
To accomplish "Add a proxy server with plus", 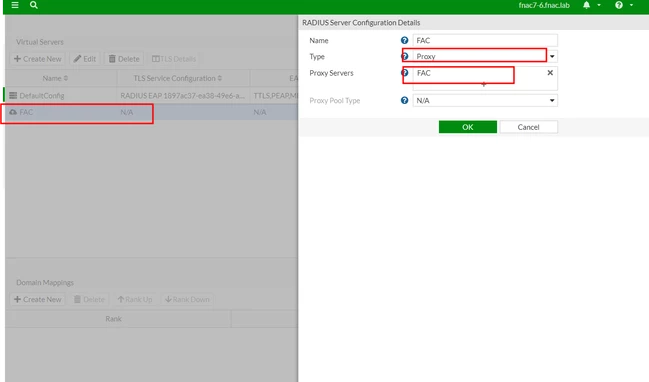I will point(483,84).
